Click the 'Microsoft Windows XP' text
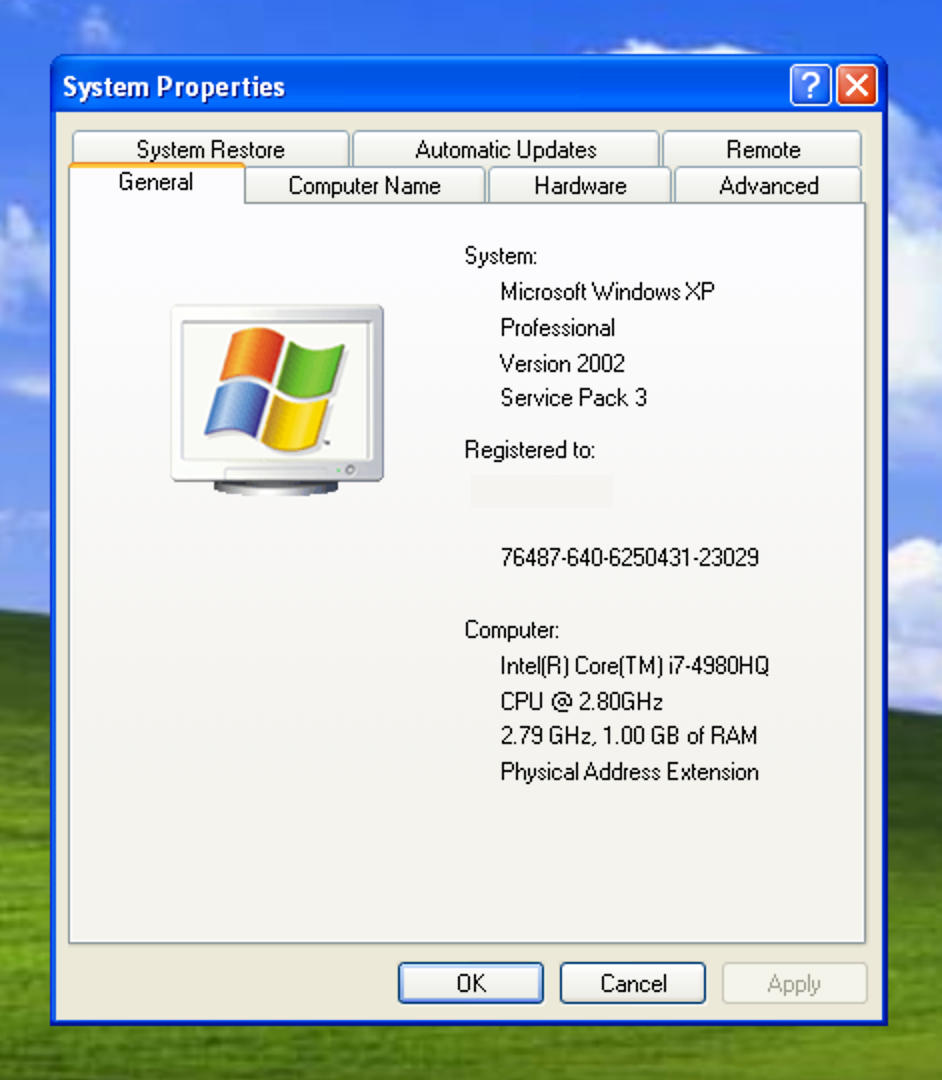Image resolution: width=942 pixels, height=1080 pixels. click(x=607, y=291)
